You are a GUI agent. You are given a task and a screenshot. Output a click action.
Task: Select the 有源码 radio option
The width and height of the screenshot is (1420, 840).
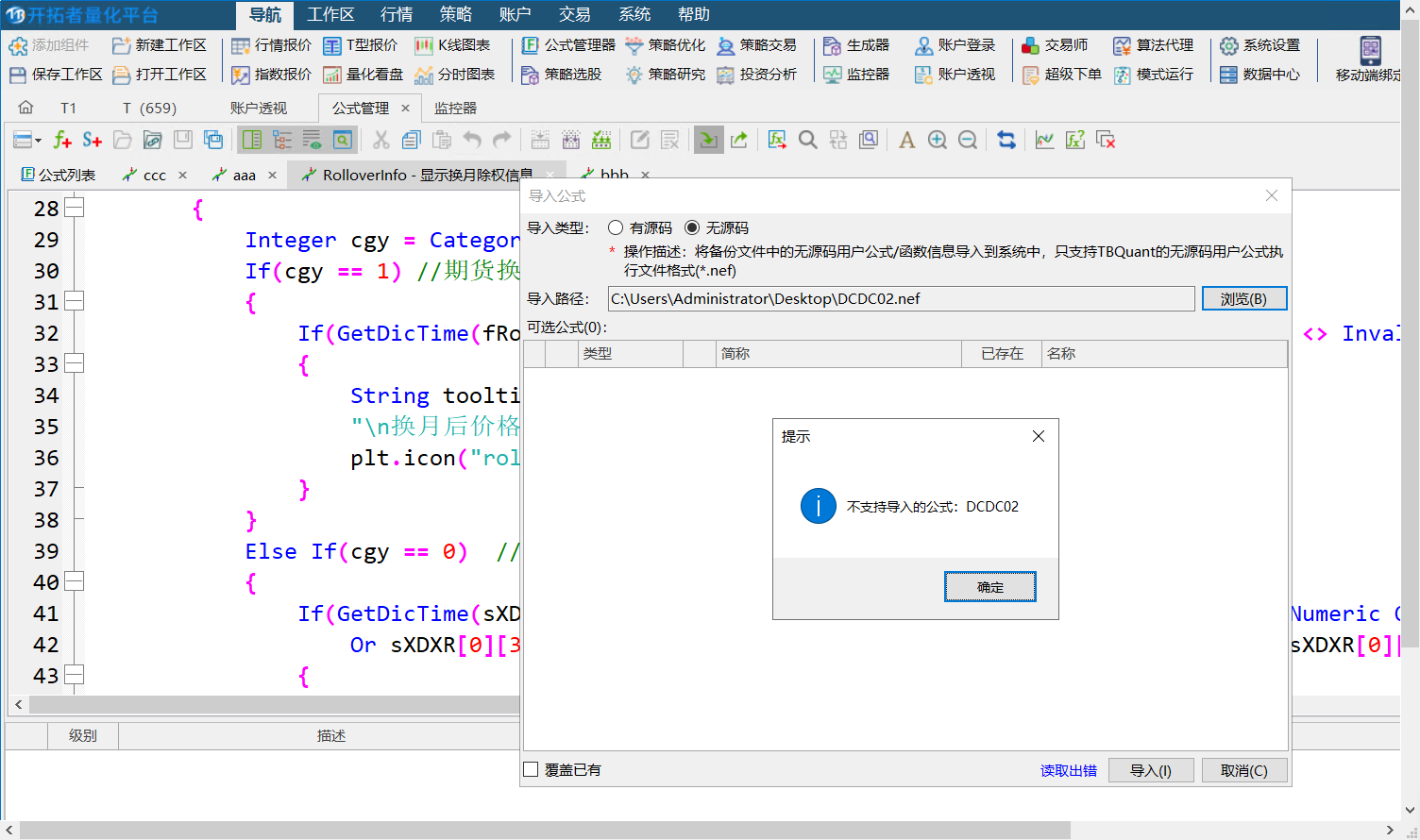click(616, 228)
